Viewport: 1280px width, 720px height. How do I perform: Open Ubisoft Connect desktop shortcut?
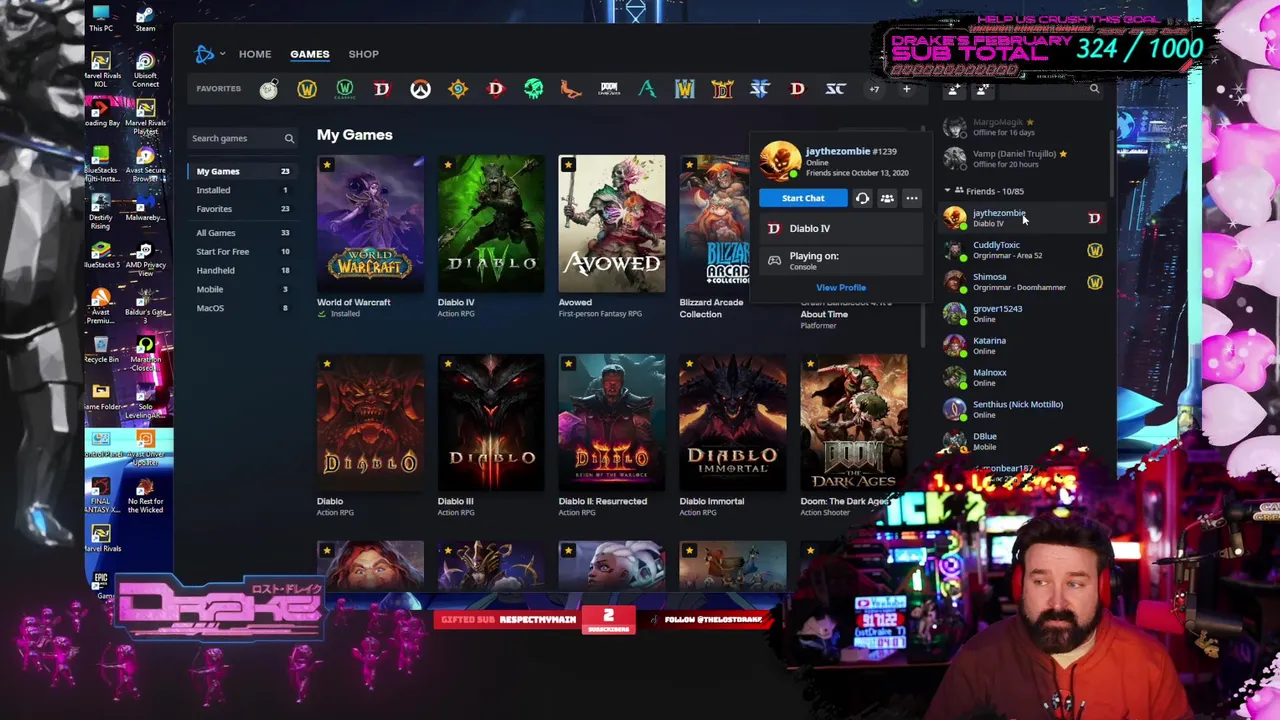pos(145,70)
